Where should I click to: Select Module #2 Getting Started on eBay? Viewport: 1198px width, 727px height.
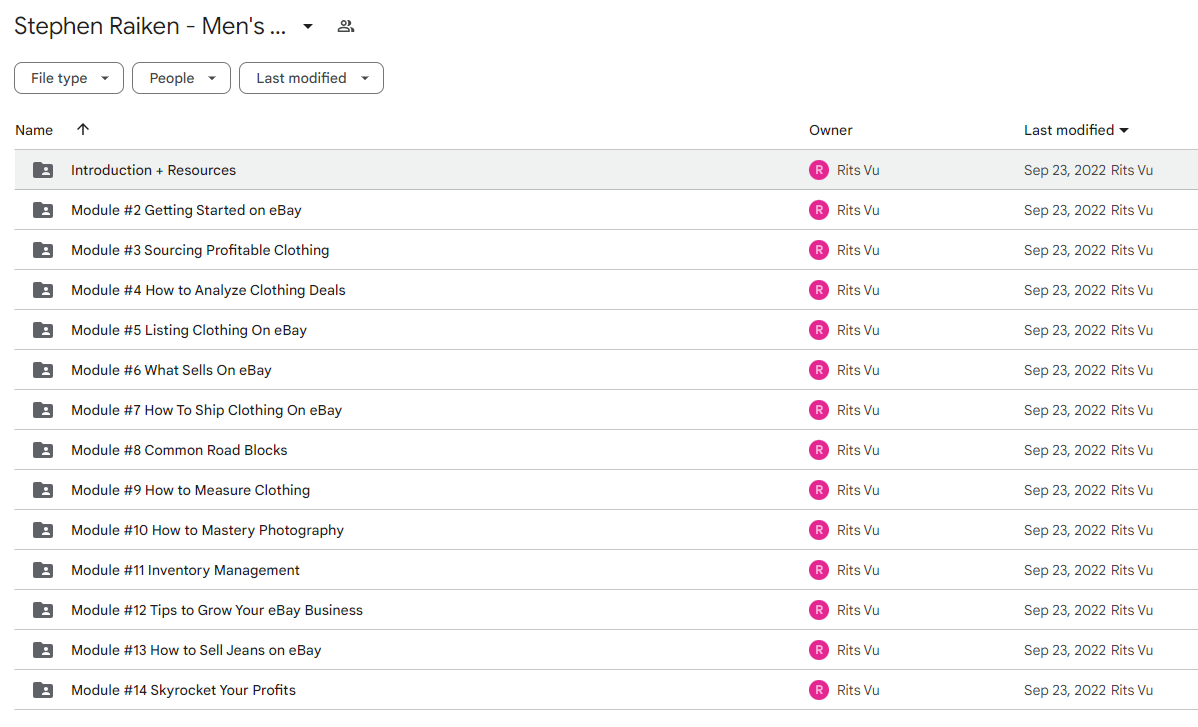coord(186,210)
